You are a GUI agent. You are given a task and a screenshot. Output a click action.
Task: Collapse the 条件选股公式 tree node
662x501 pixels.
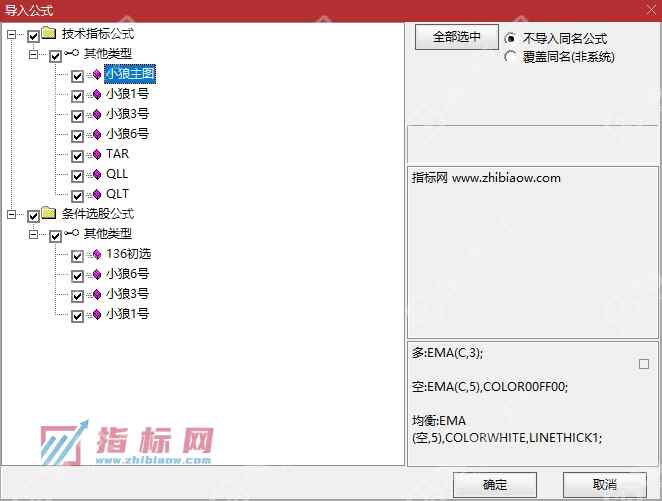pyautogui.click(x=12, y=214)
